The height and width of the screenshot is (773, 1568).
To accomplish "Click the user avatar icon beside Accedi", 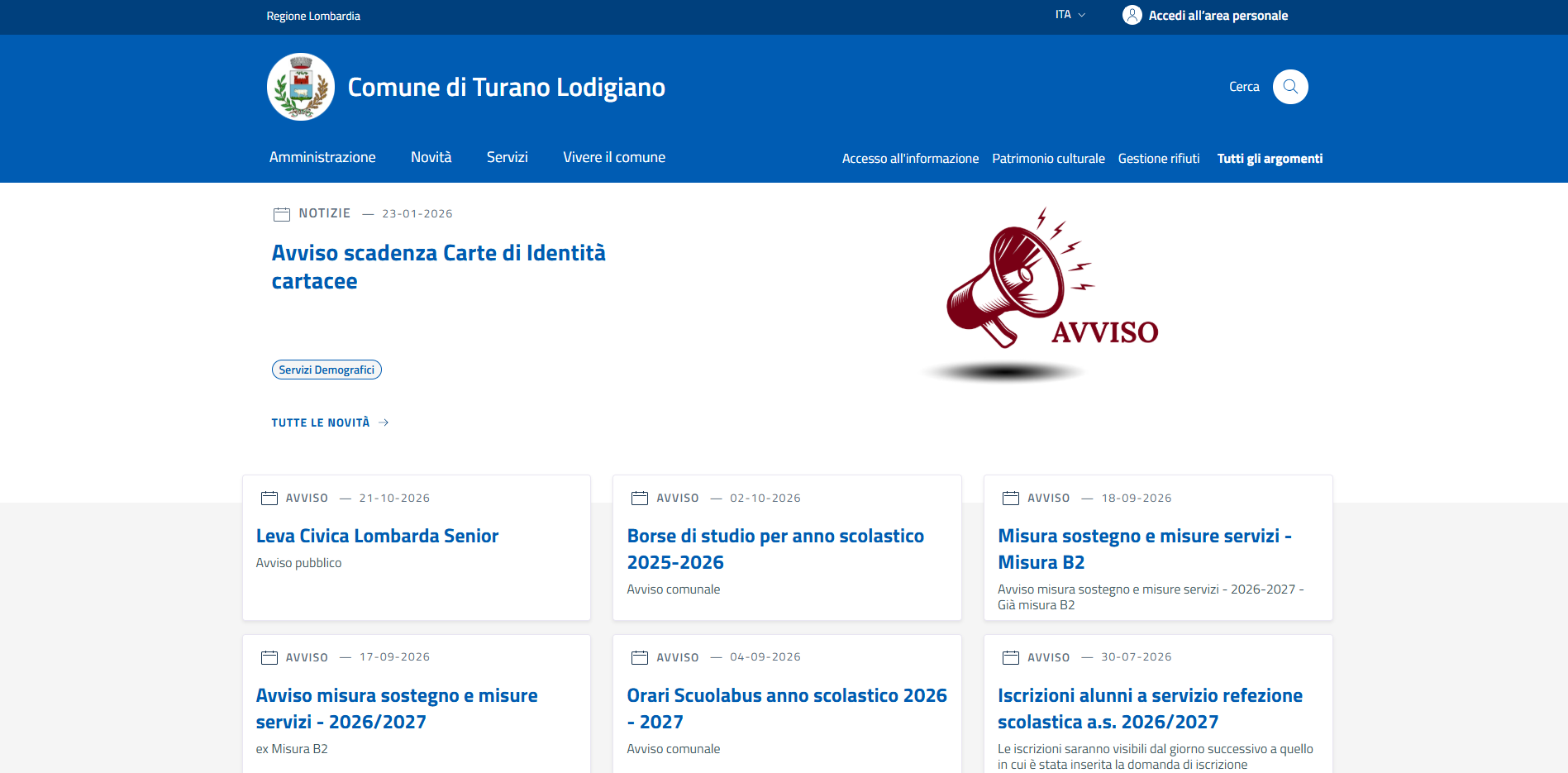I will click(1132, 15).
